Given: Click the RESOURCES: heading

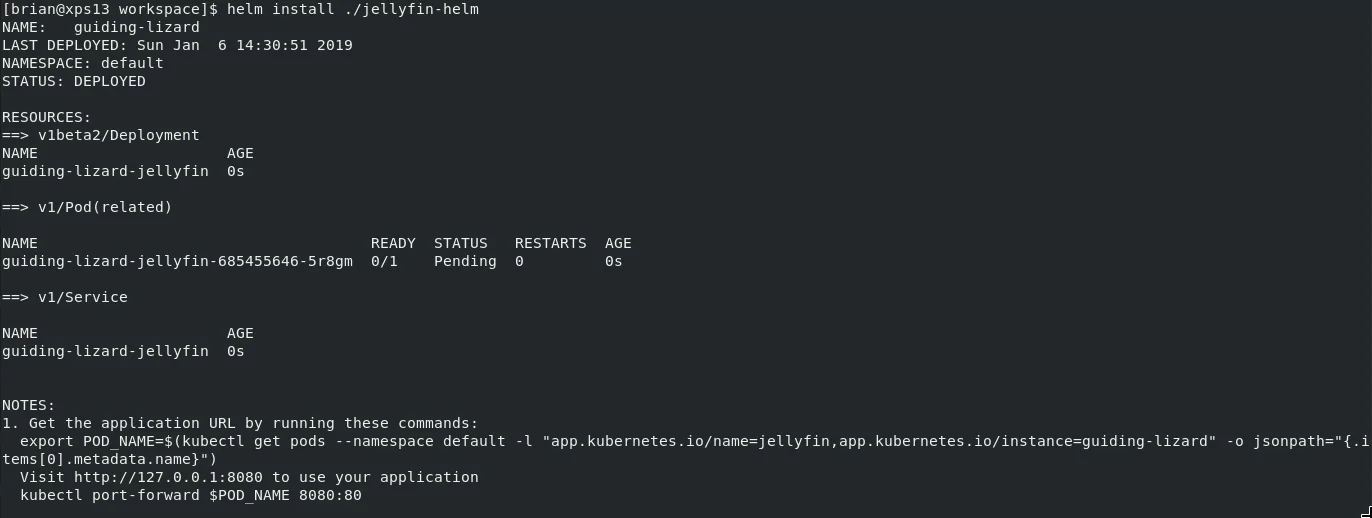Looking at the screenshot, I should pyautogui.click(x=46, y=117).
